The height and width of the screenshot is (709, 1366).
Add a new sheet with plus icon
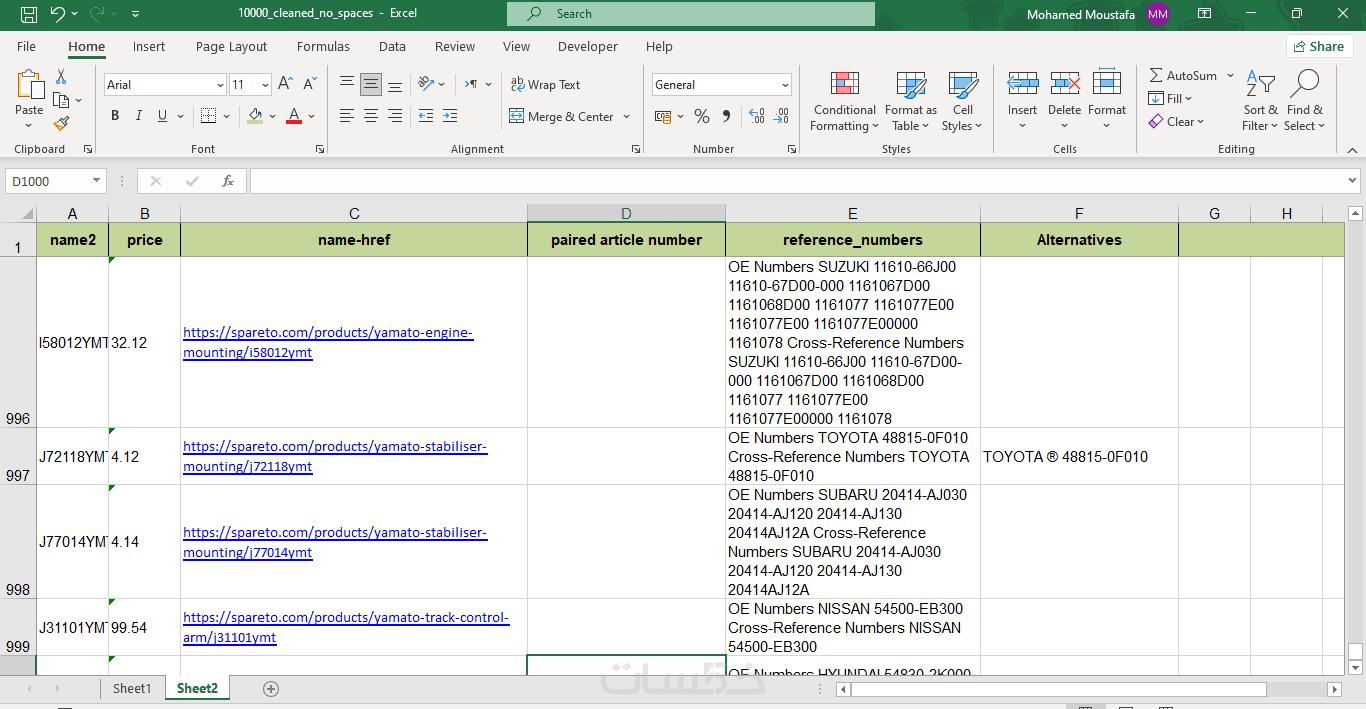pyautogui.click(x=271, y=689)
